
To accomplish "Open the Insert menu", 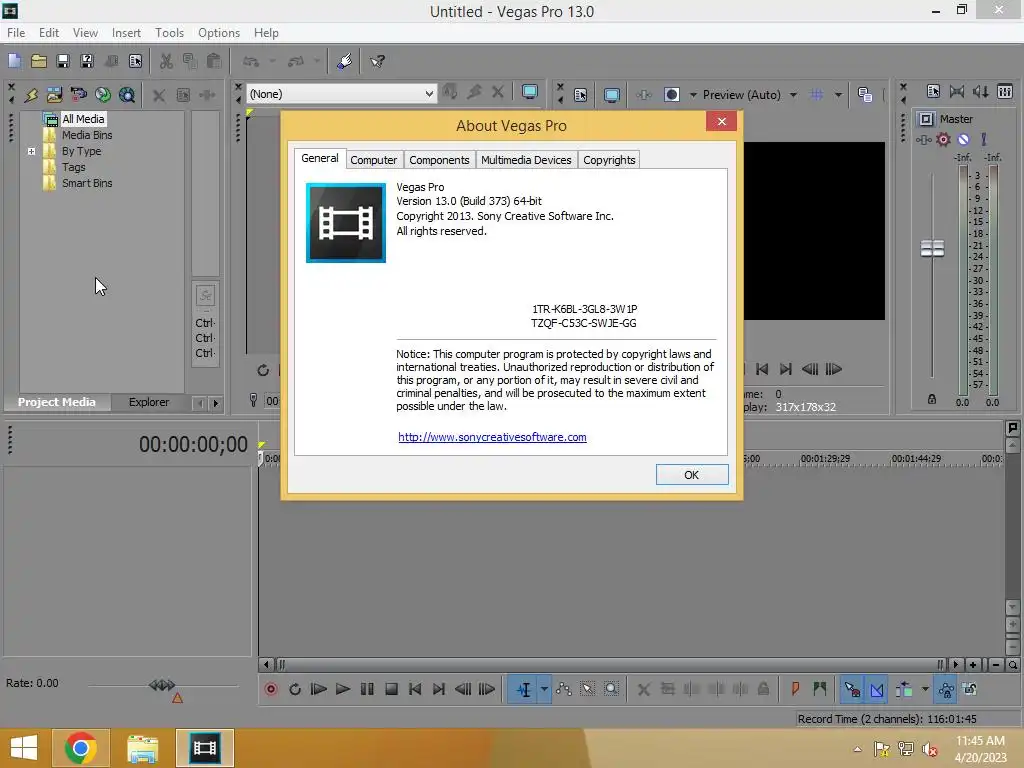I will [x=126, y=33].
